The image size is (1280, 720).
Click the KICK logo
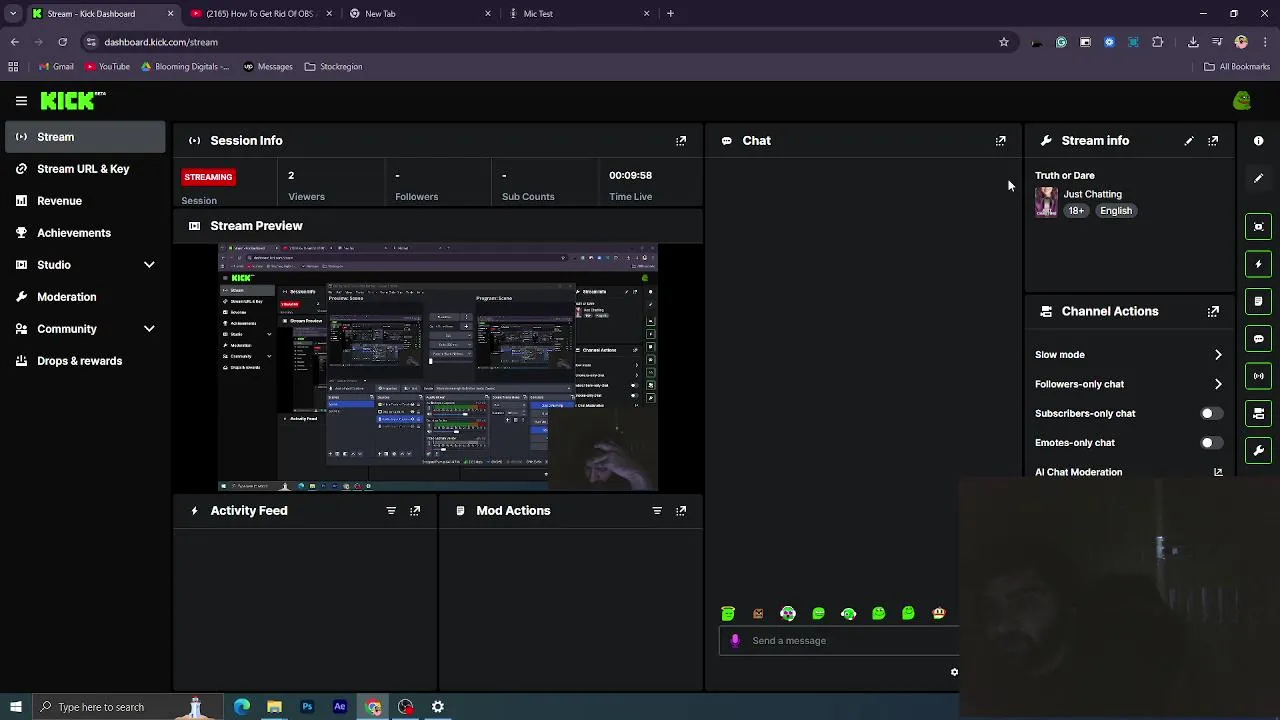(72, 100)
